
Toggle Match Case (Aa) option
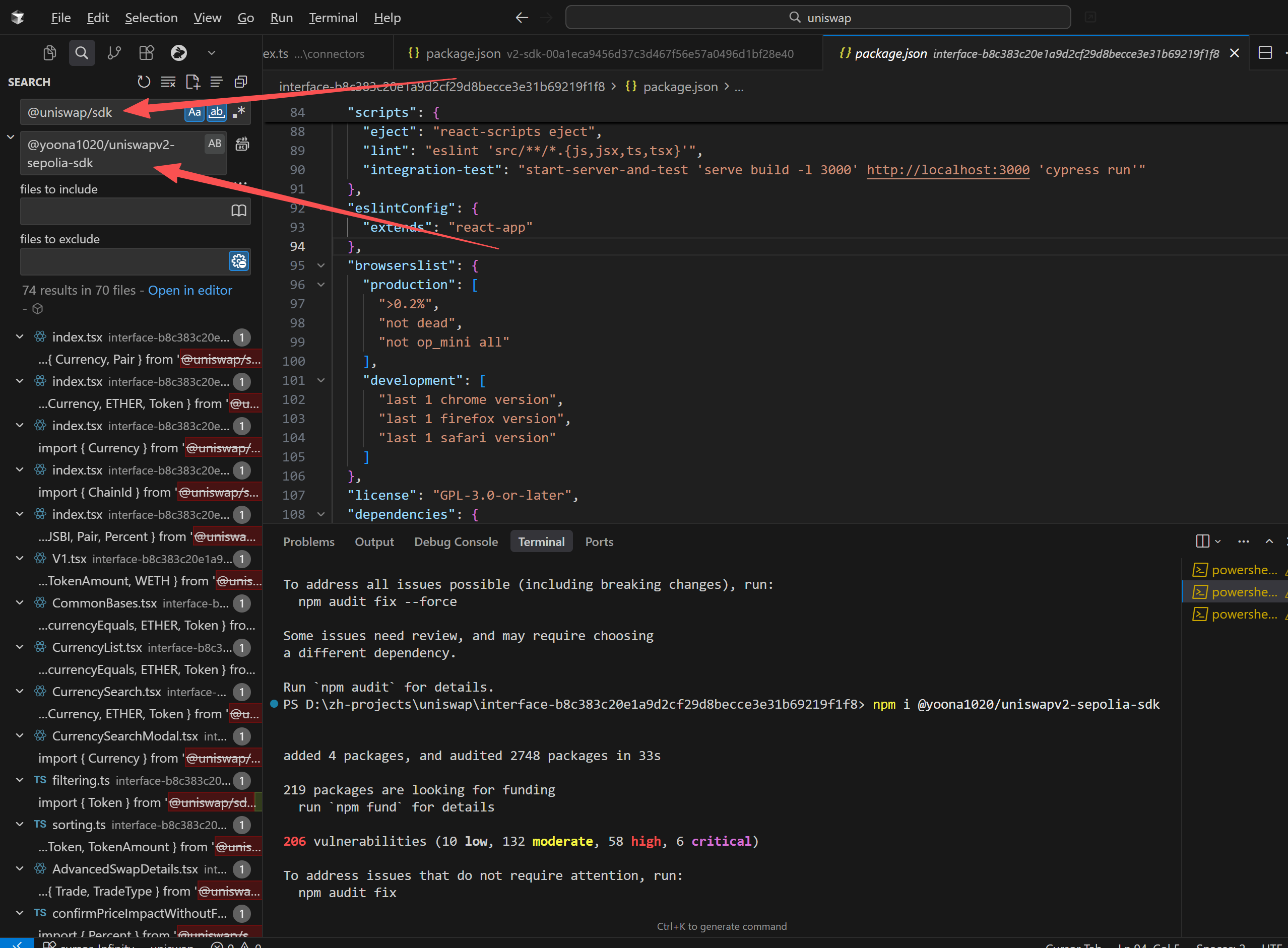point(195,112)
